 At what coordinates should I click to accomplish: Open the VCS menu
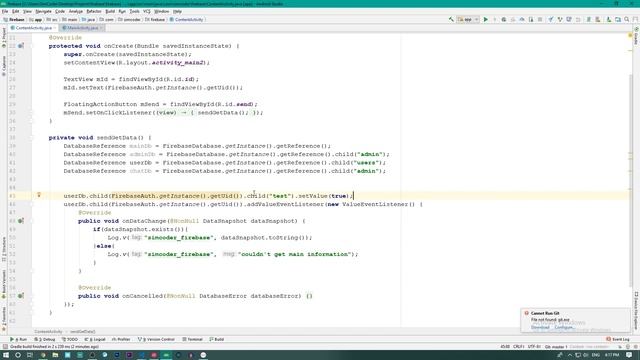coord(147,11)
